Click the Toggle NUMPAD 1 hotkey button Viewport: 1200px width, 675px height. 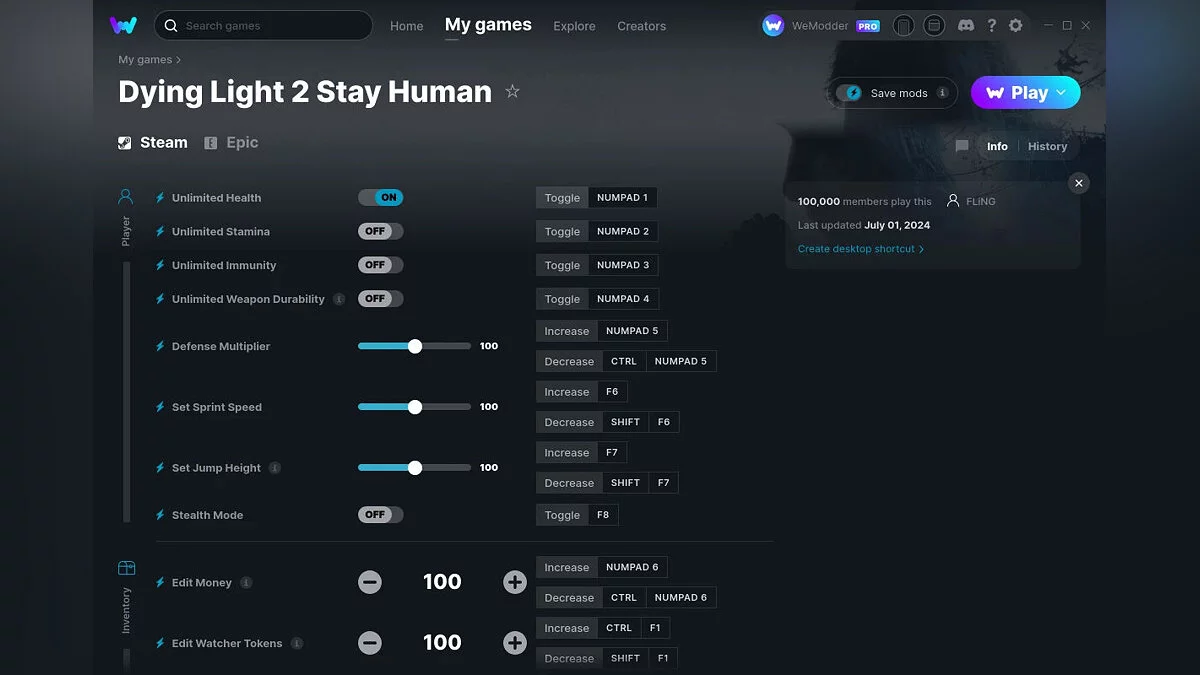click(596, 198)
